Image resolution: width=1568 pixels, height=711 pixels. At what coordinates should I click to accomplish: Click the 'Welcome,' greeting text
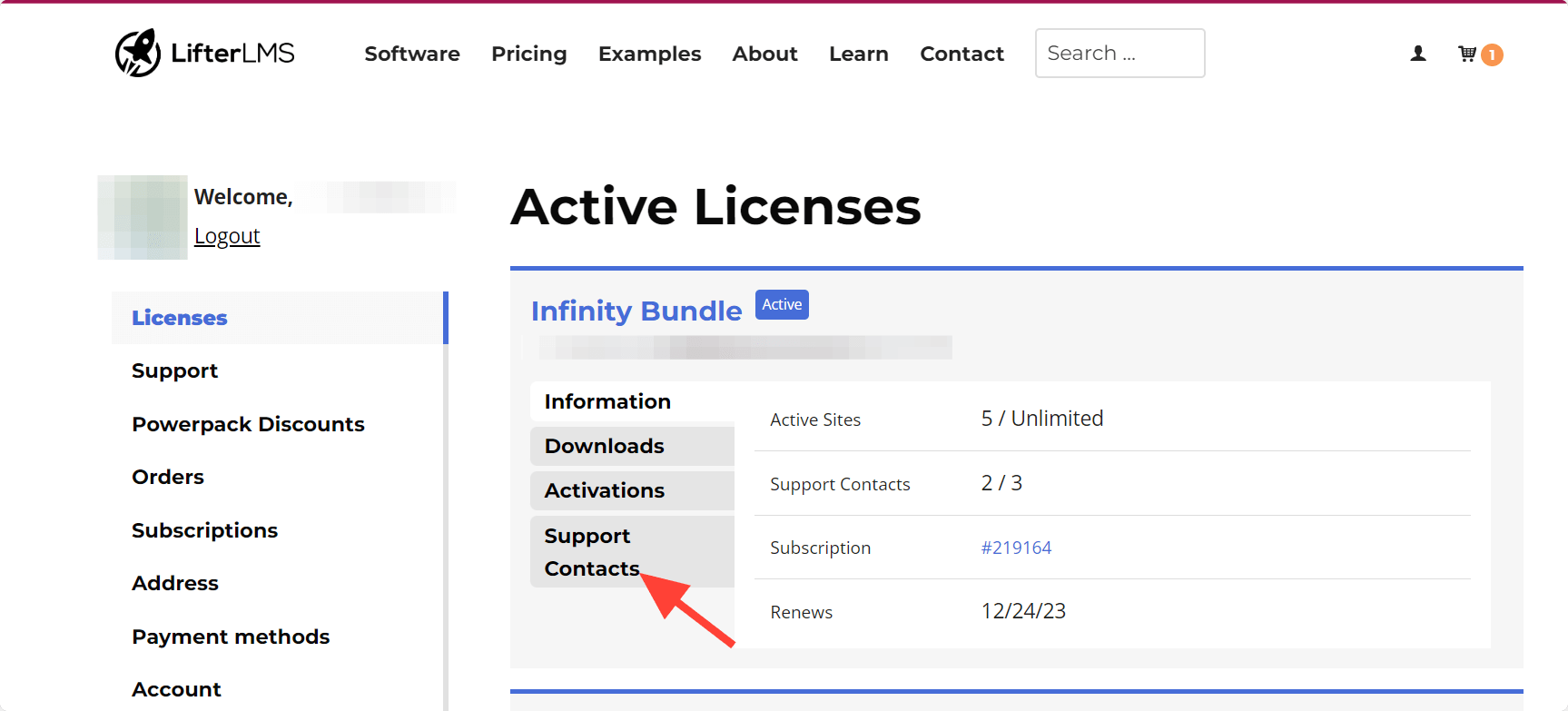[x=243, y=197]
